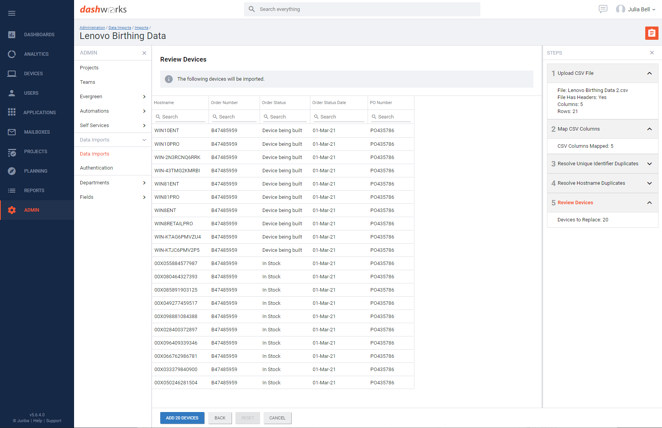Click the Imports breadcrumb link
Screen dimensions: 662x428
(141, 28)
